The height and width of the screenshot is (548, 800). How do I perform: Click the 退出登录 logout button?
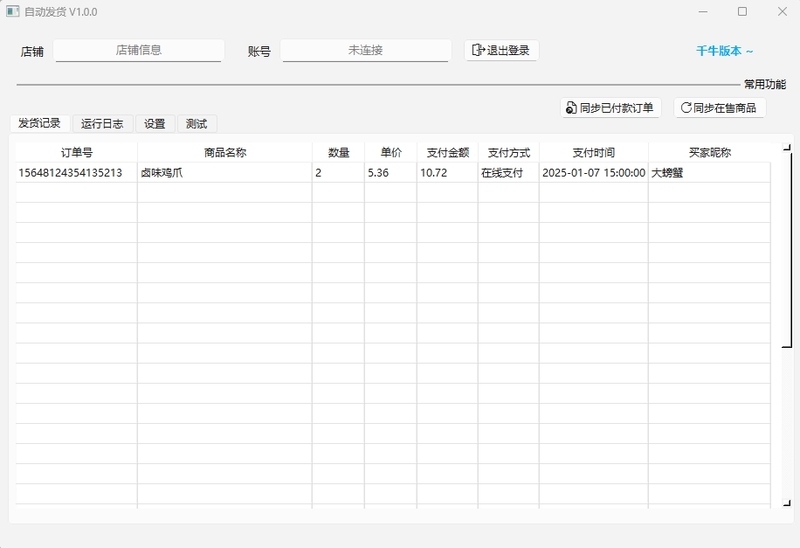(x=501, y=50)
